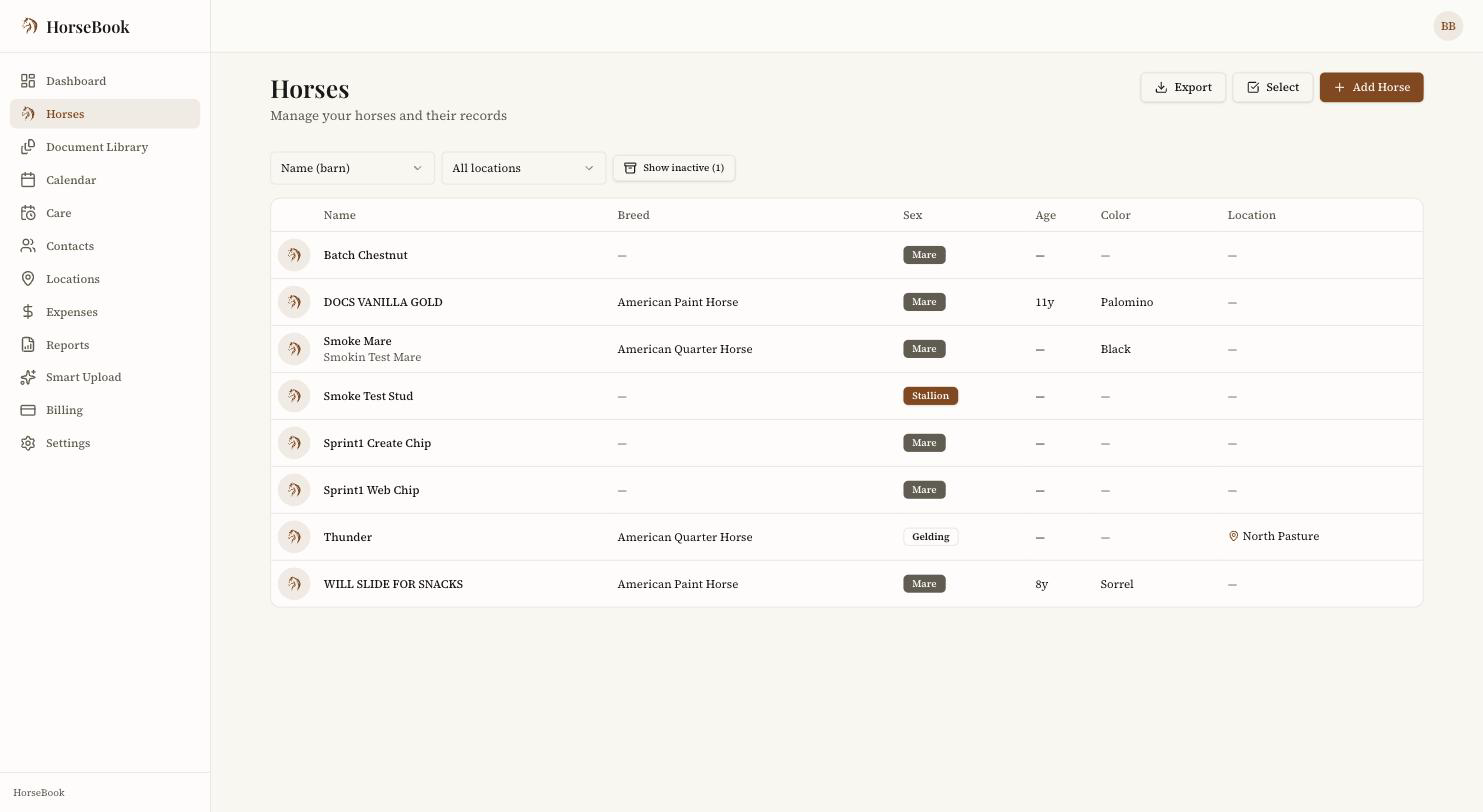
Task: Open the WILL SLIDE FOR SNACKS record
Action: pos(846,584)
